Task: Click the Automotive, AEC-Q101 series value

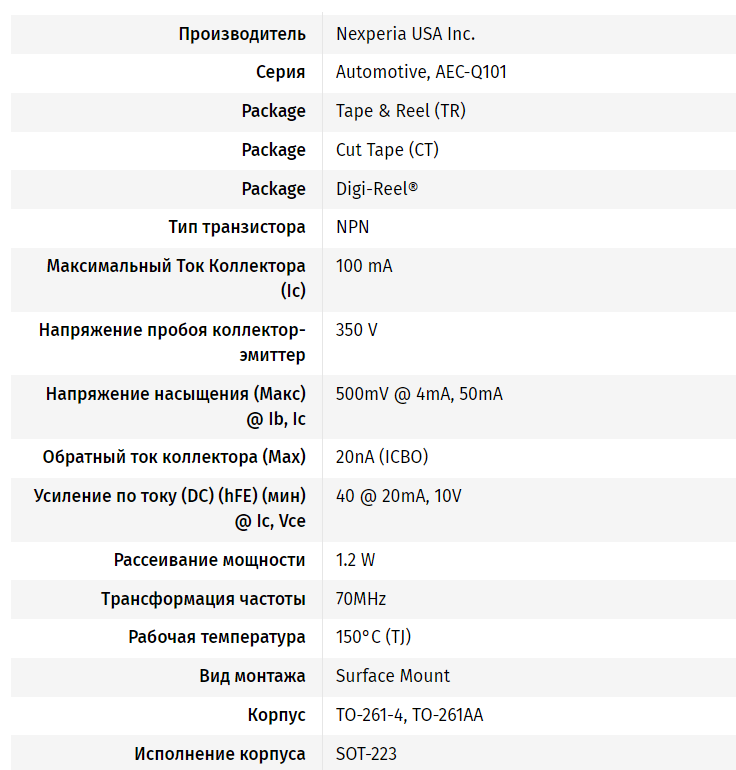Action: 414,72
